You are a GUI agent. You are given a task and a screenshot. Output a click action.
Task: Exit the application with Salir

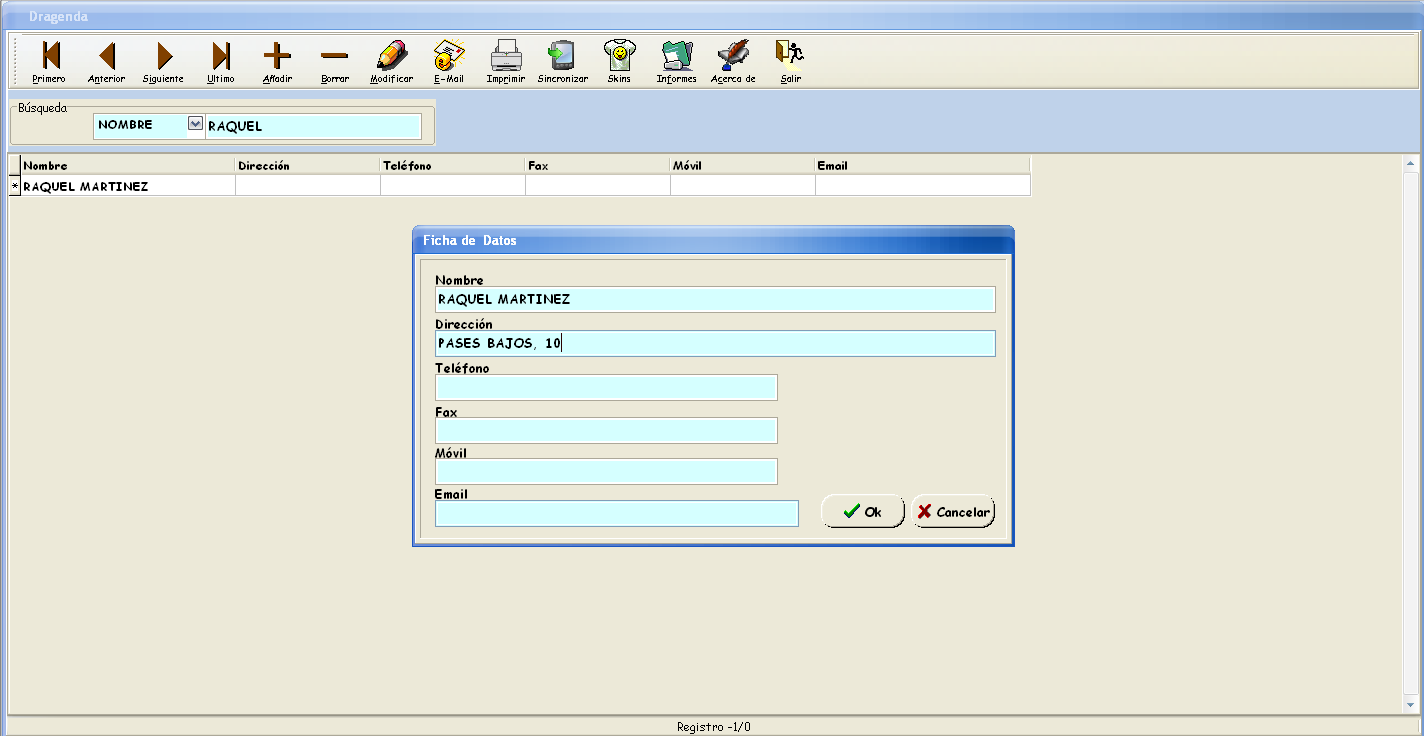(x=791, y=62)
